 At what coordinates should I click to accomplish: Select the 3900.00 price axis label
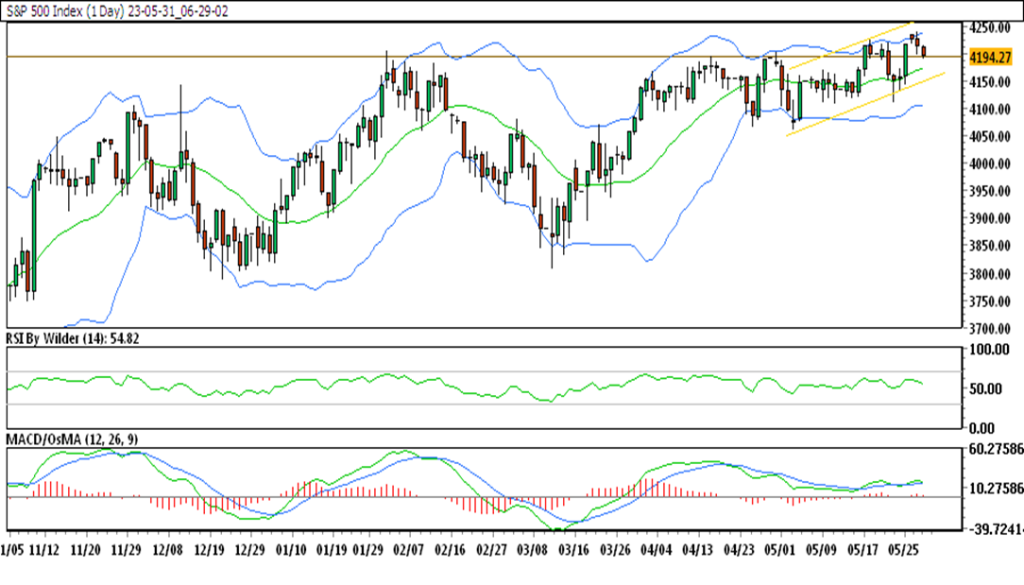[990, 219]
